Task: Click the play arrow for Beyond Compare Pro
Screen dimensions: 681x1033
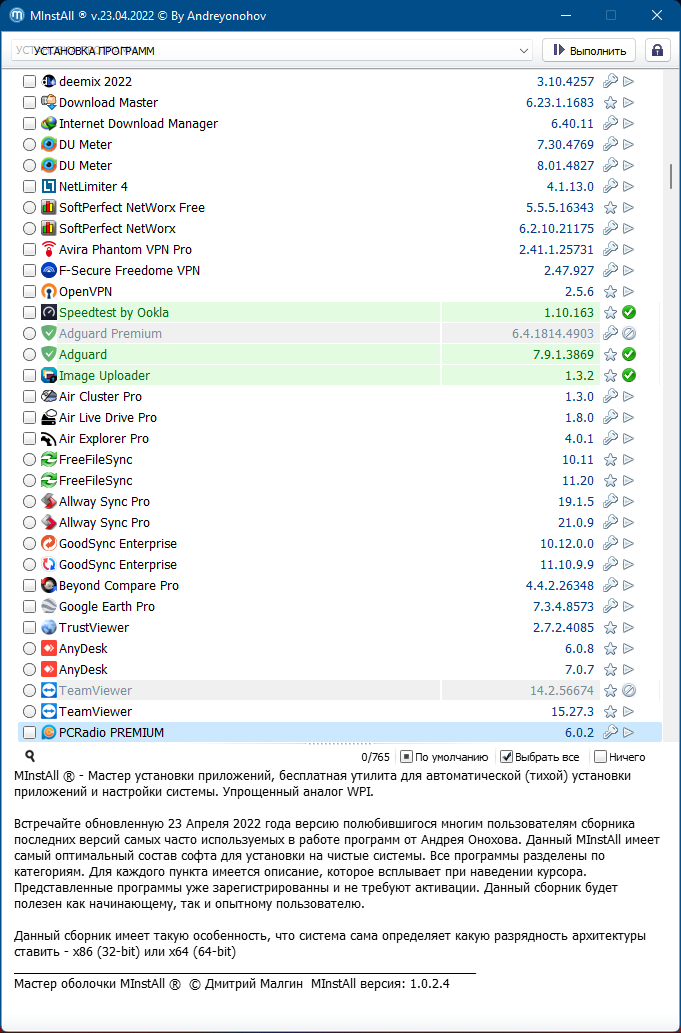Action: pos(629,586)
